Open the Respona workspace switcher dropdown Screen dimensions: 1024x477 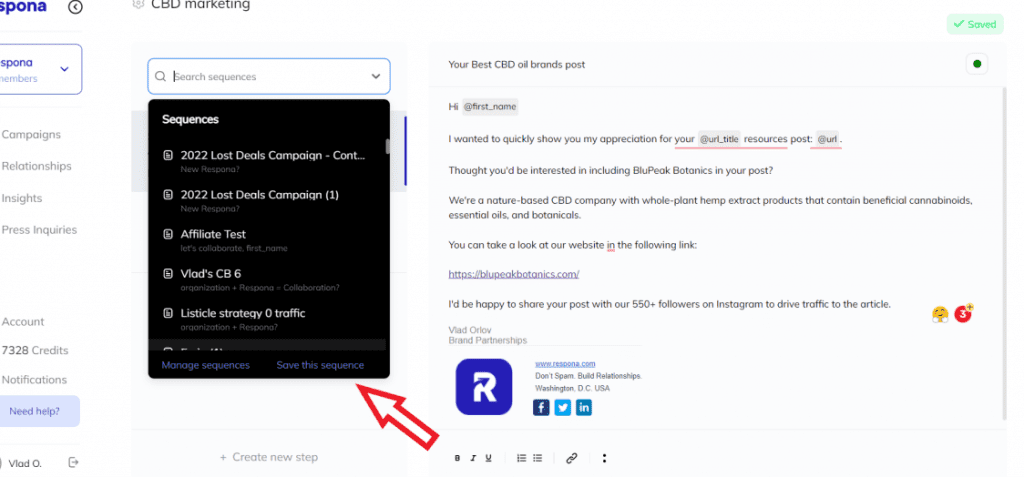coord(40,69)
